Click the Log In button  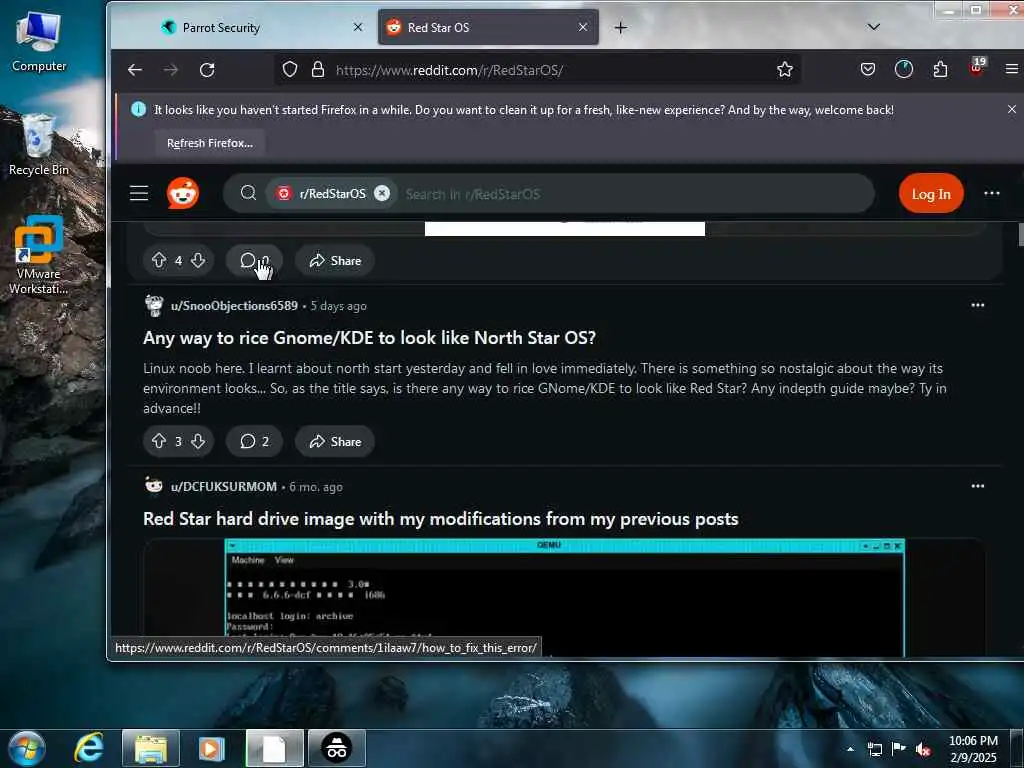[x=931, y=193]
